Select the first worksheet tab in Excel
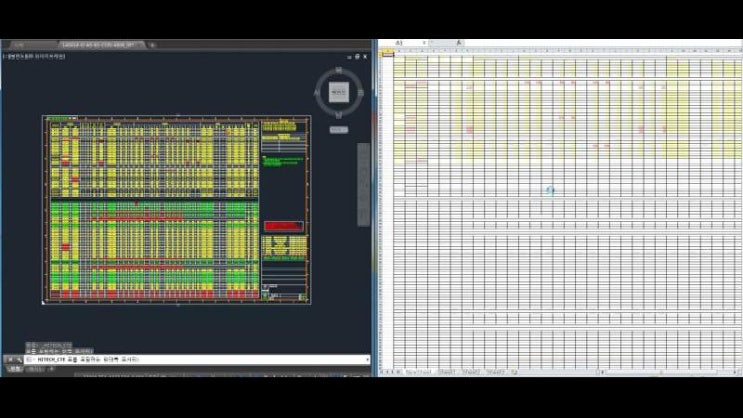 click(419, 373)
